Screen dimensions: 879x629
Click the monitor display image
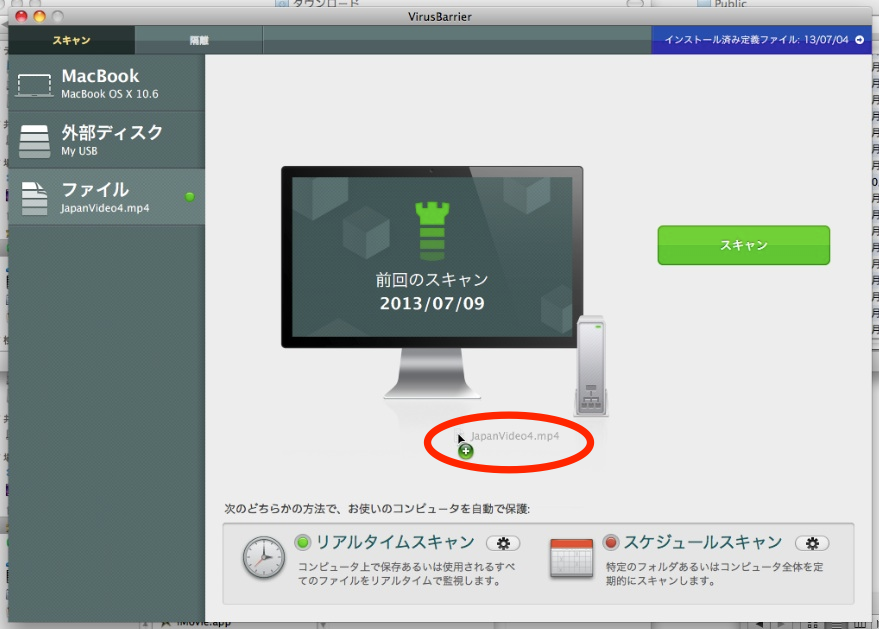[x=432, y=282]
